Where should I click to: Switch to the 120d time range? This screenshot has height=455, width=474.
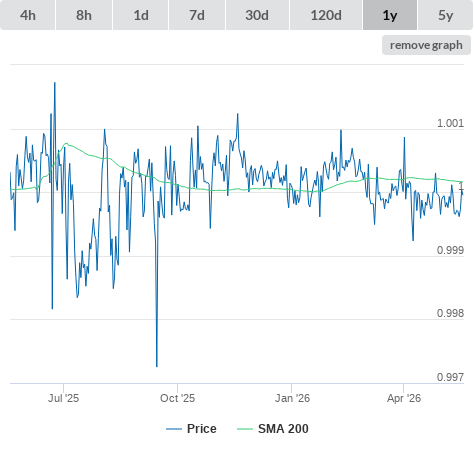[x=326, y=15]
